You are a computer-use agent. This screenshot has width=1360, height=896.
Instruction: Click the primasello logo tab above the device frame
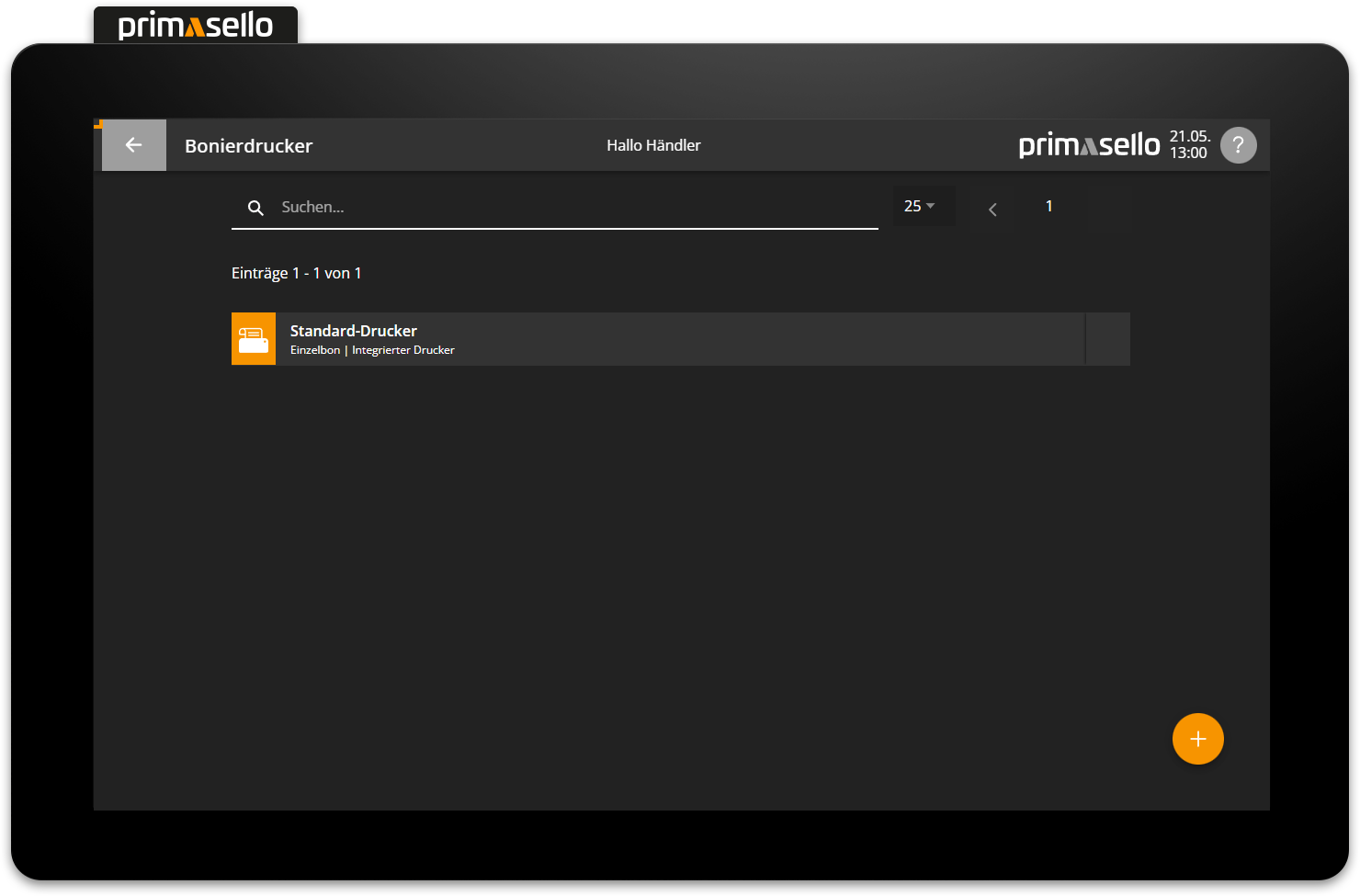pos(196,25)
